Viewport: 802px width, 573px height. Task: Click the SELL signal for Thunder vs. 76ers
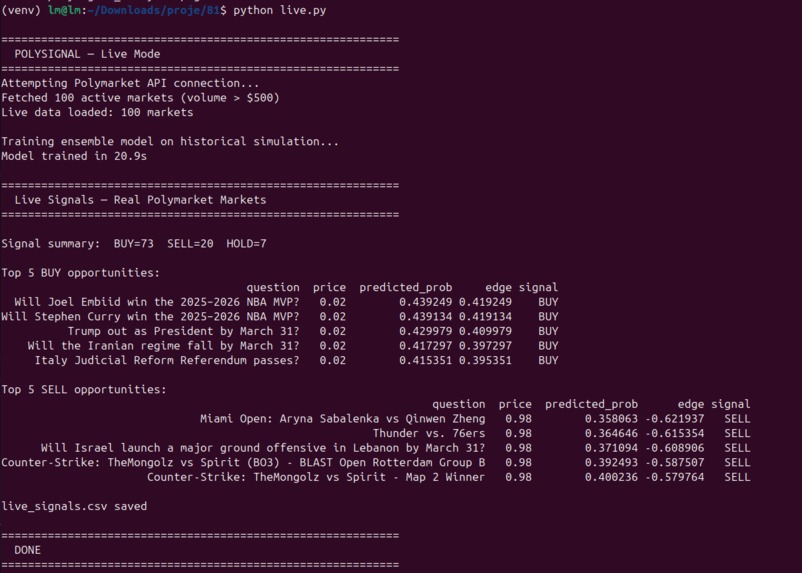737,433
